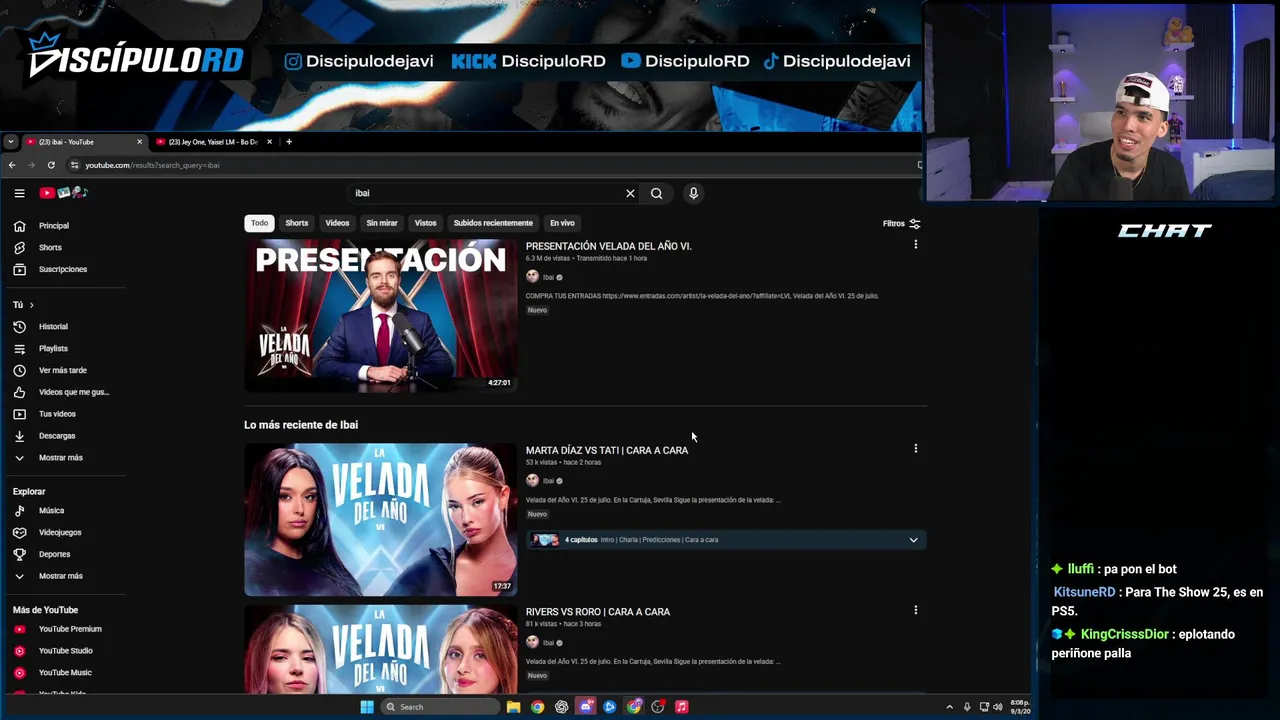Open the browser tab list dropdown
The height and width of the screenshot is (720, 1280).
click(x=10, y=142)
